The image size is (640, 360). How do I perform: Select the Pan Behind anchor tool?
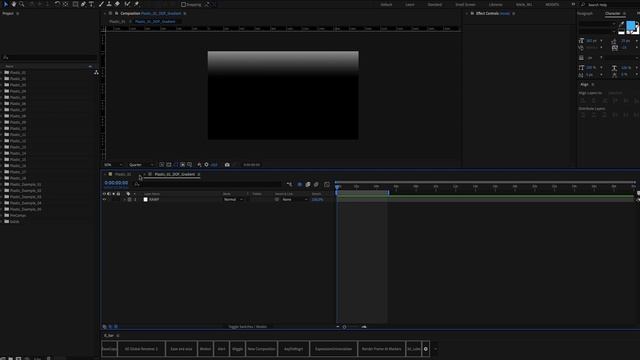[x=65, y=4]
